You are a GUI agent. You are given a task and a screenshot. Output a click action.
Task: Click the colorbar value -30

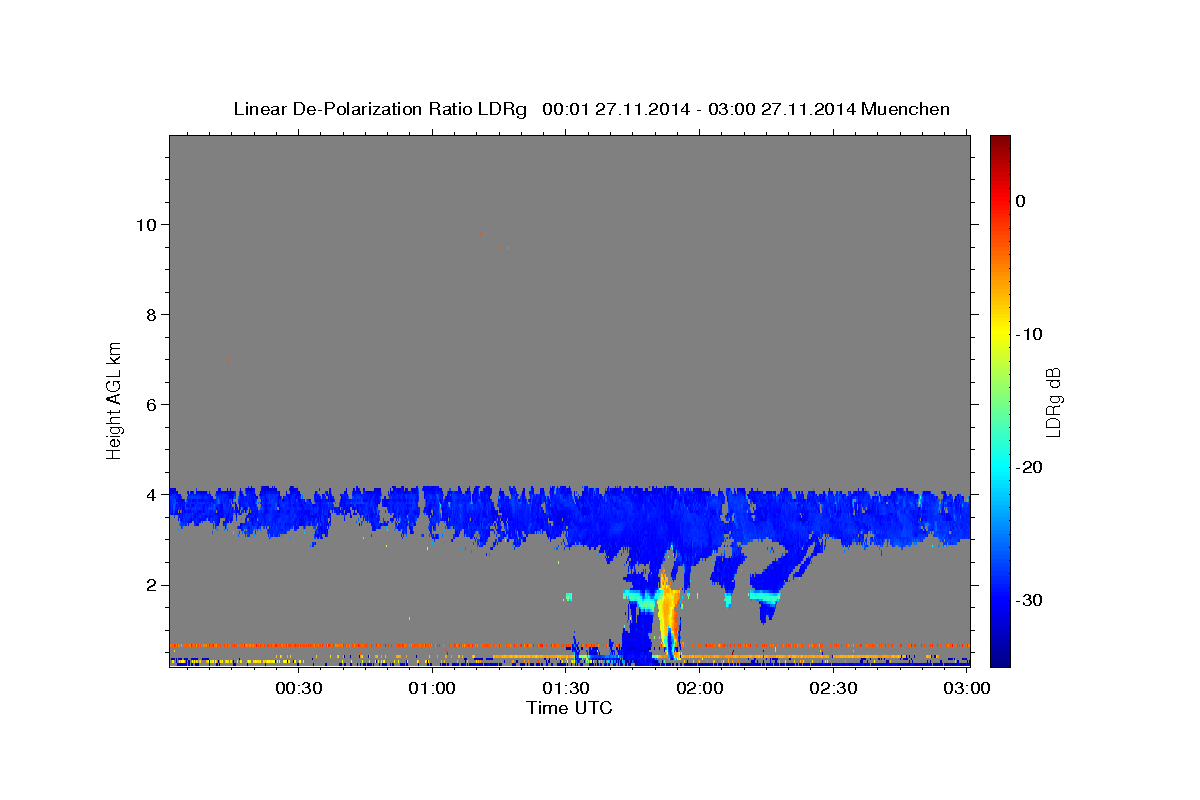tap(1029, 600)
